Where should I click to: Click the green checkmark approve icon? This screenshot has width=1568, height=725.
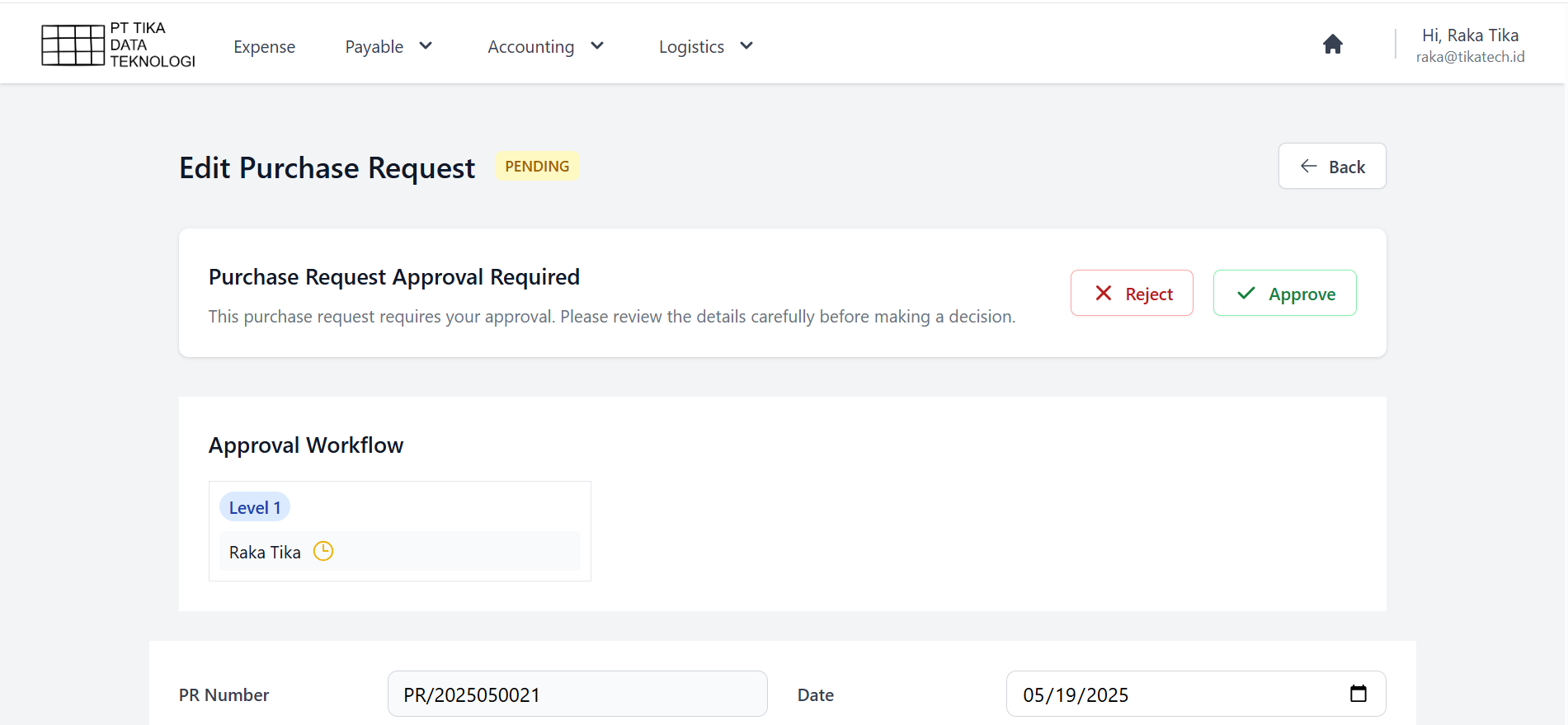point(1245,294)
